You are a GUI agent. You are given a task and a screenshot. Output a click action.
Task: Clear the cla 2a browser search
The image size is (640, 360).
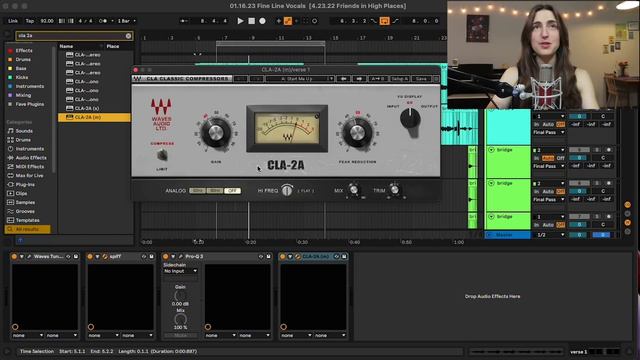click(x=128, y=36)
